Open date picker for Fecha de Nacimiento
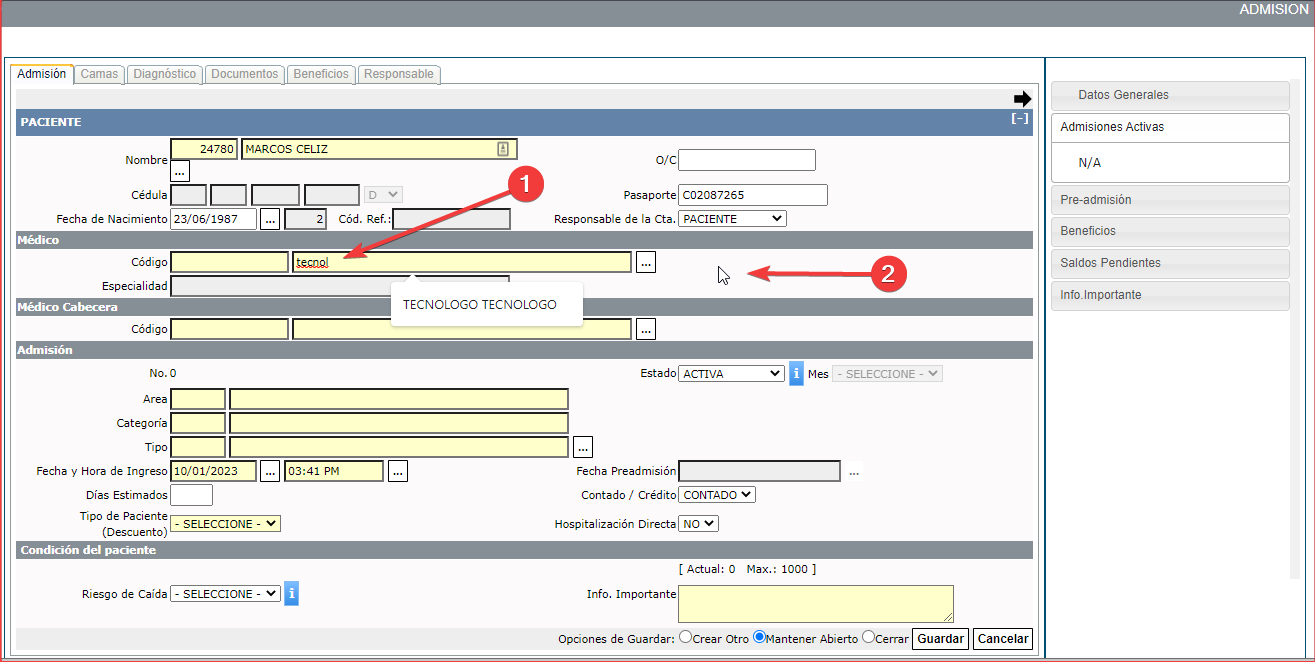This screenshot has width=1315, height=662. coord(270,219)
